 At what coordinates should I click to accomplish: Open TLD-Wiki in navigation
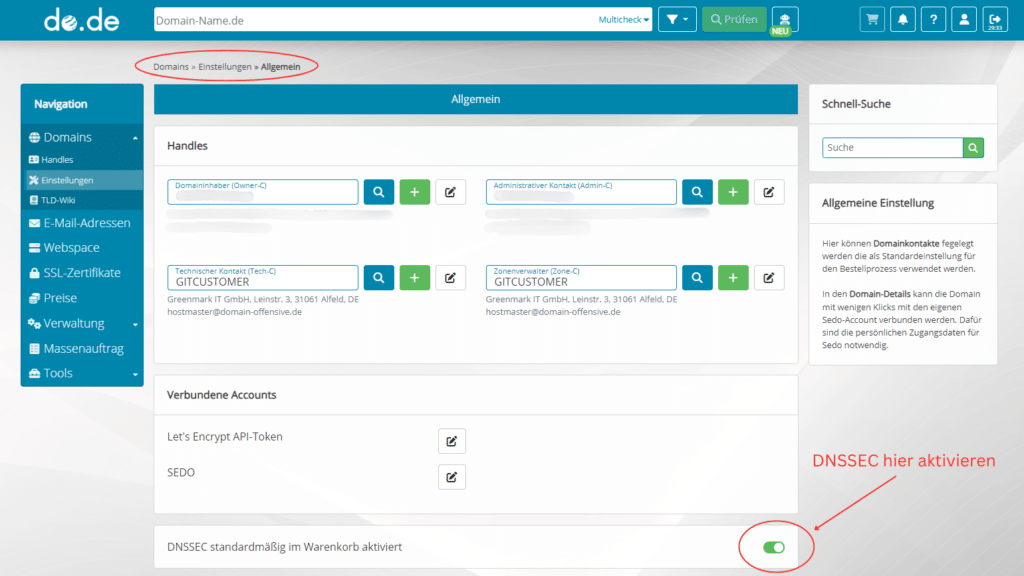[82, 200]
